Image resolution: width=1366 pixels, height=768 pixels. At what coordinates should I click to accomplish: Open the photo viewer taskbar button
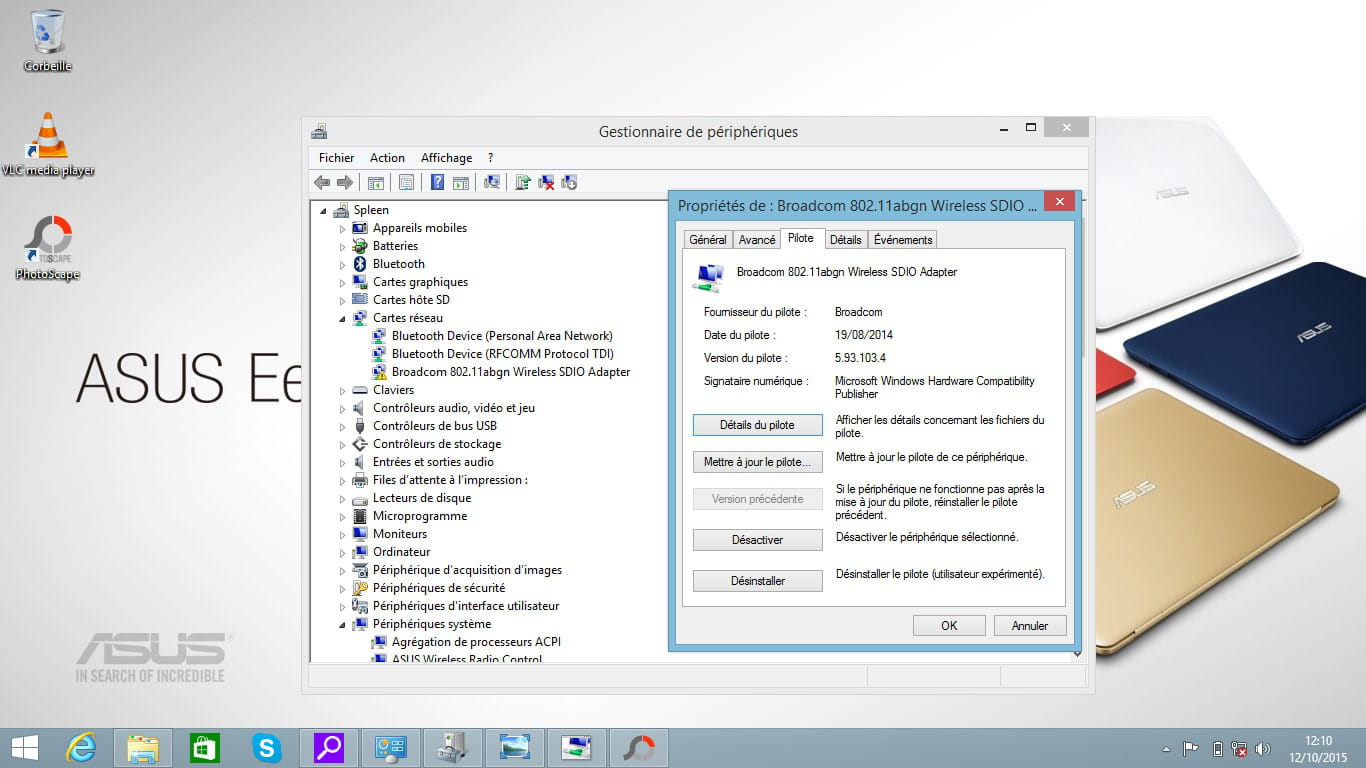click(x=515, y=748)
